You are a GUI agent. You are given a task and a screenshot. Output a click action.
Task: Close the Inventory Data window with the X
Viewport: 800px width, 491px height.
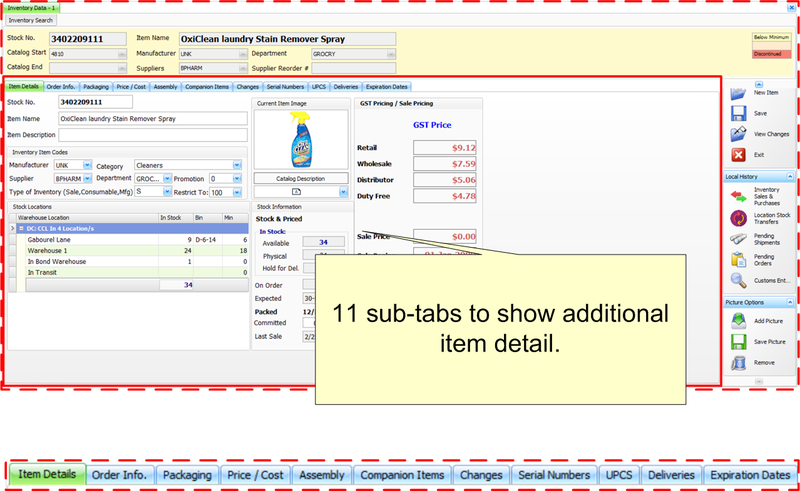791,8
